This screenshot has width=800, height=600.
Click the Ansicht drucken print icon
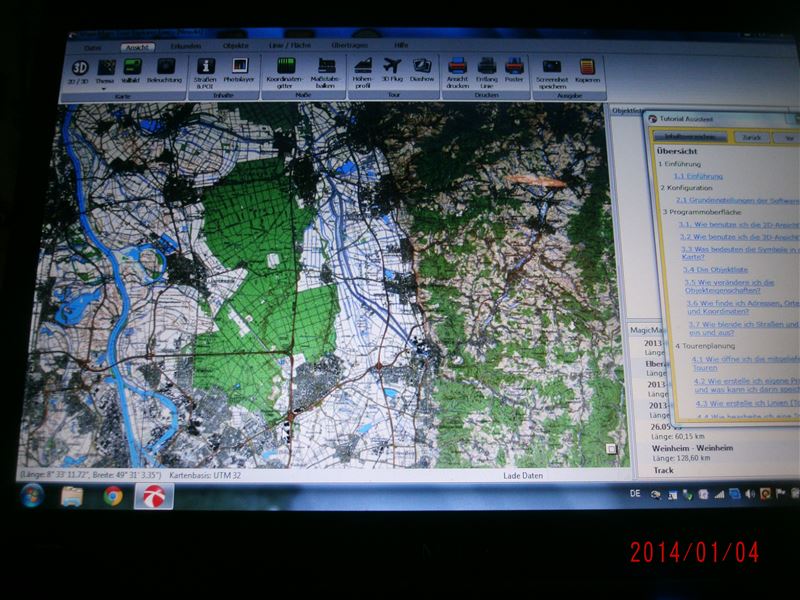coord(457,70)
